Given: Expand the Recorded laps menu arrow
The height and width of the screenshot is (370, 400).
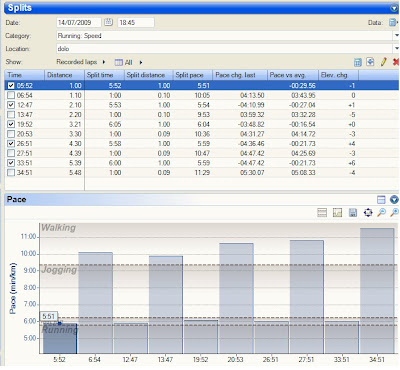Looking at the screenshot, I should coord(104,62).
